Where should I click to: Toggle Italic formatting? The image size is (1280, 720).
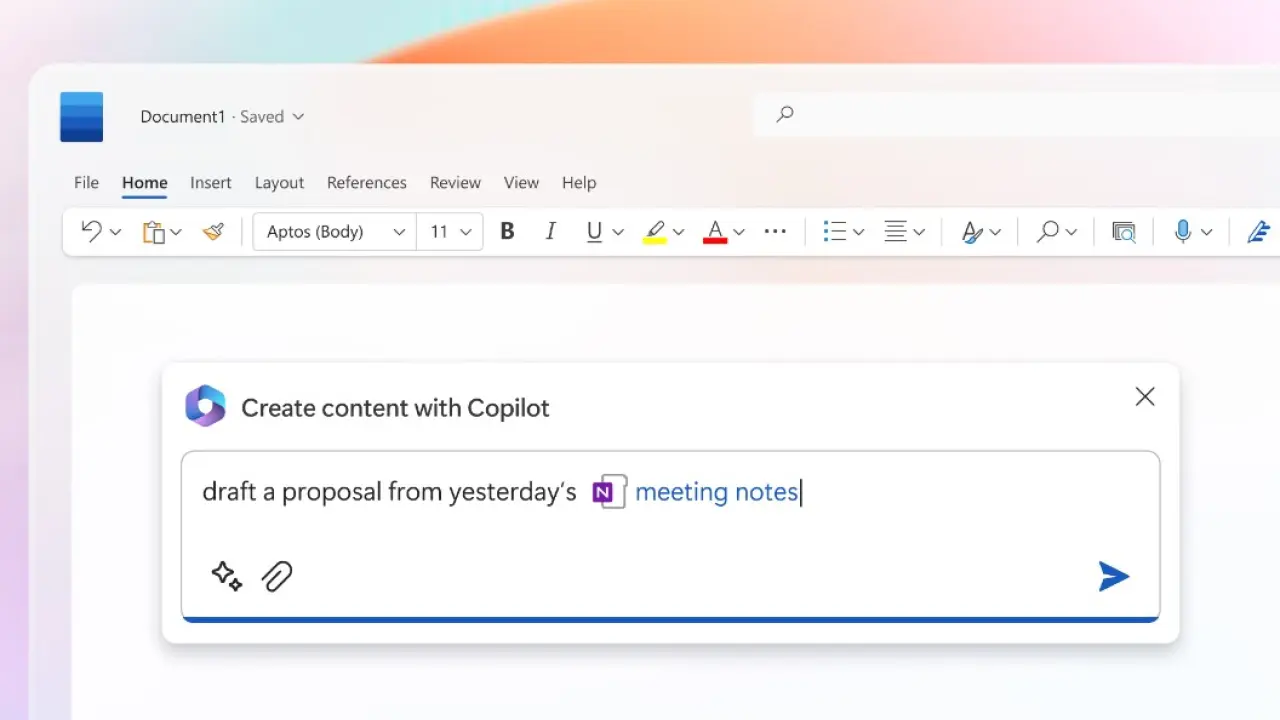[550, 232]
